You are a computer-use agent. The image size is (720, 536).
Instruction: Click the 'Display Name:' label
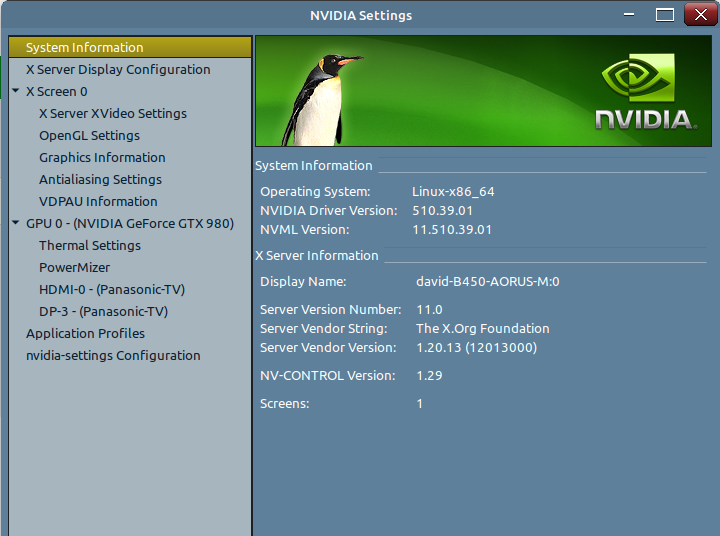click(303, 282)
